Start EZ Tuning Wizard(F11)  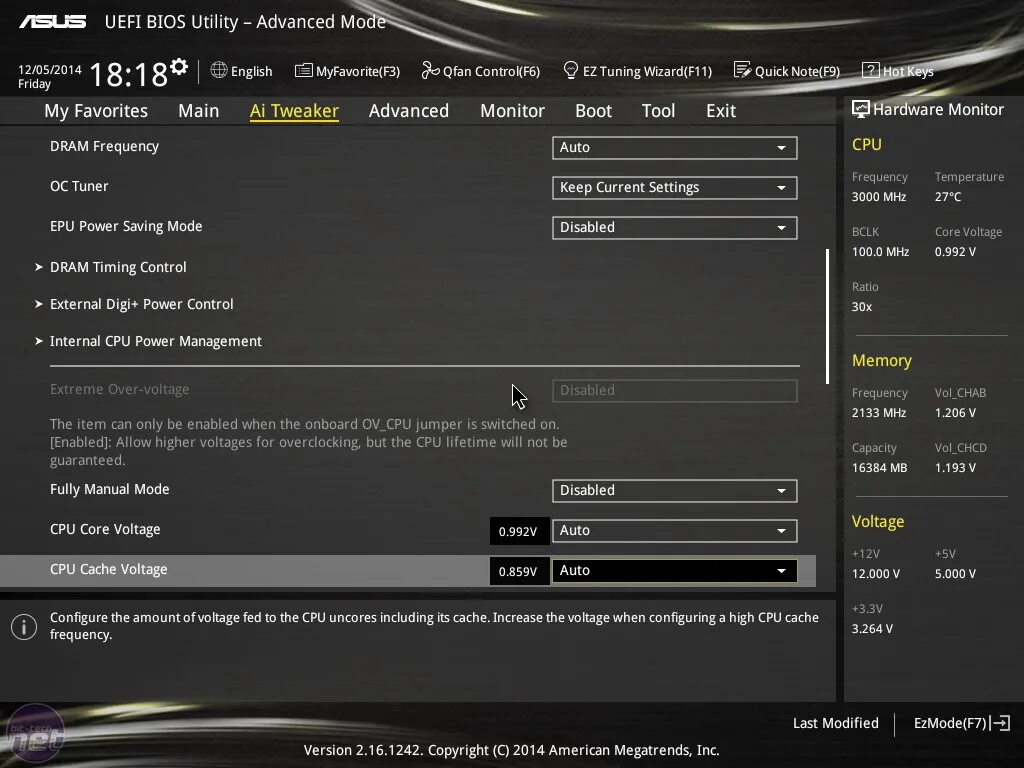(x=647, y=71)
